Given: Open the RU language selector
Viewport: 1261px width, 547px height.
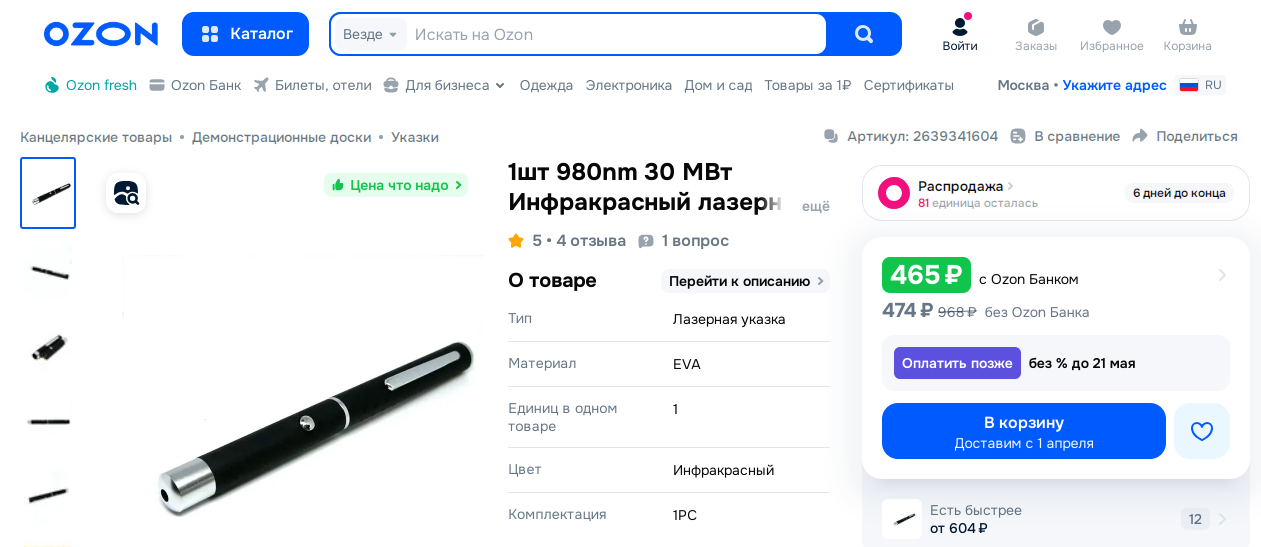Looking at the screenshot, I should click(1201, 85).
